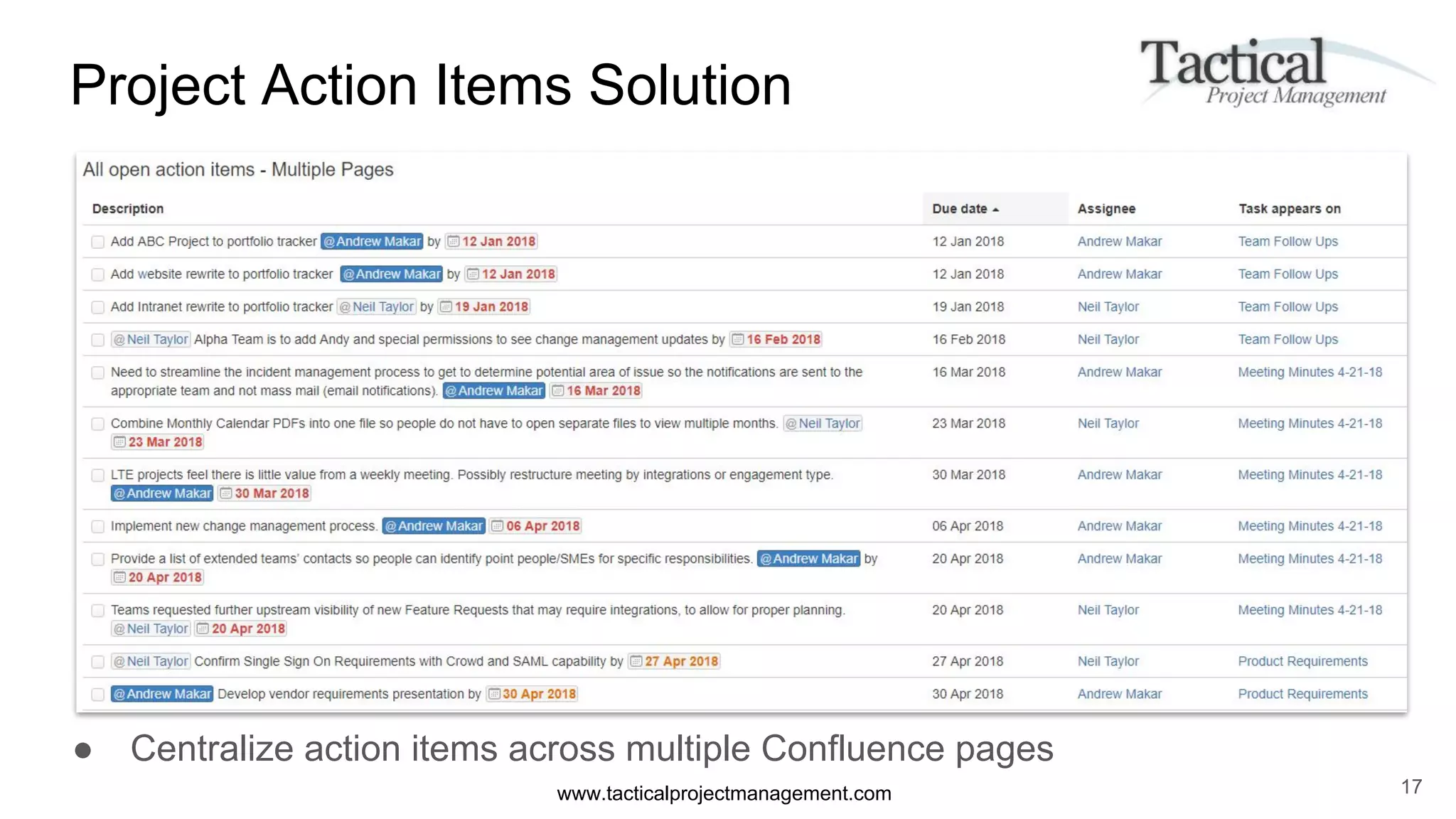Click the calendar icon beside red 12 Jan 2018 in website rewrite row

473,274
